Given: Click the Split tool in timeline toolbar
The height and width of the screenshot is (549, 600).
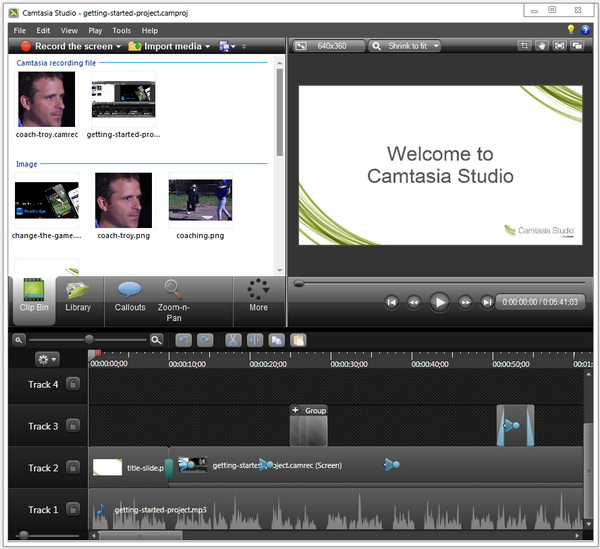Looking at the screenshot, I should (253, 340).
